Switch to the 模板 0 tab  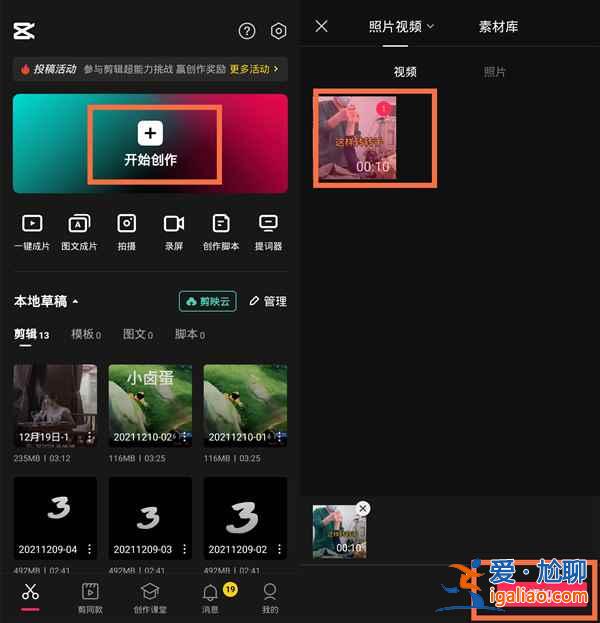86,335
